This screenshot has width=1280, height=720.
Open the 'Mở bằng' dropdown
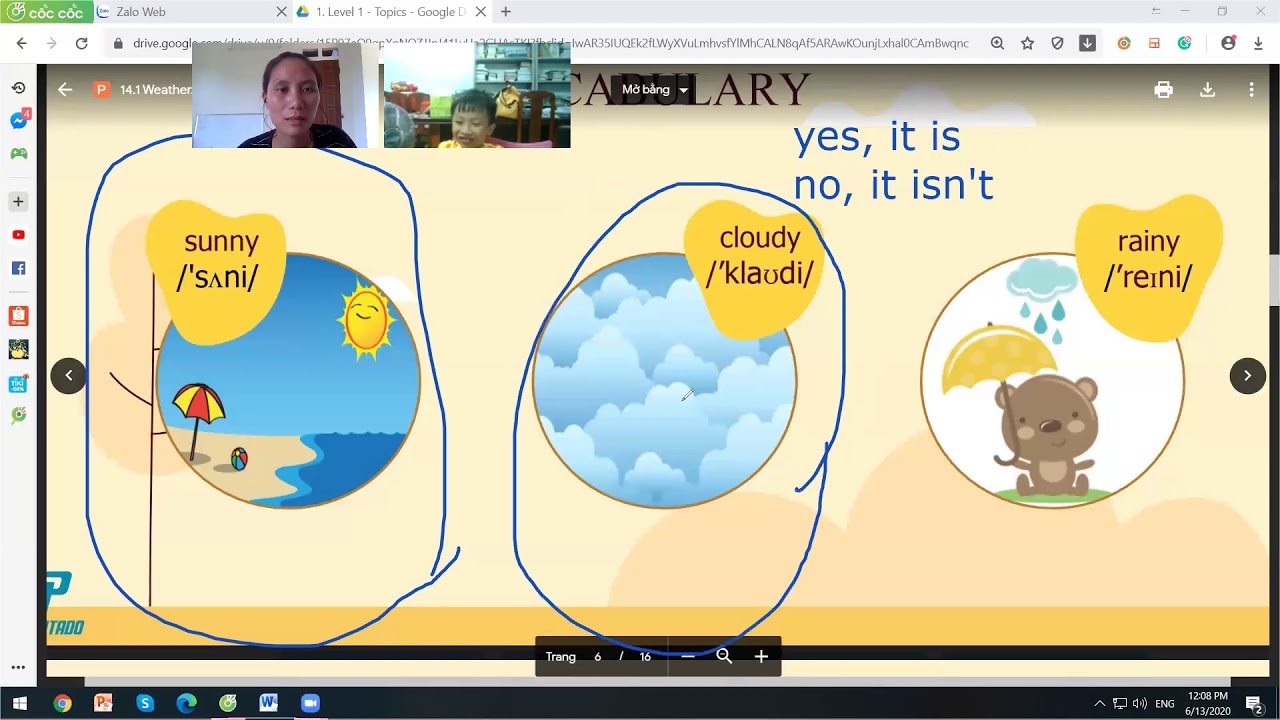(655, 90)
